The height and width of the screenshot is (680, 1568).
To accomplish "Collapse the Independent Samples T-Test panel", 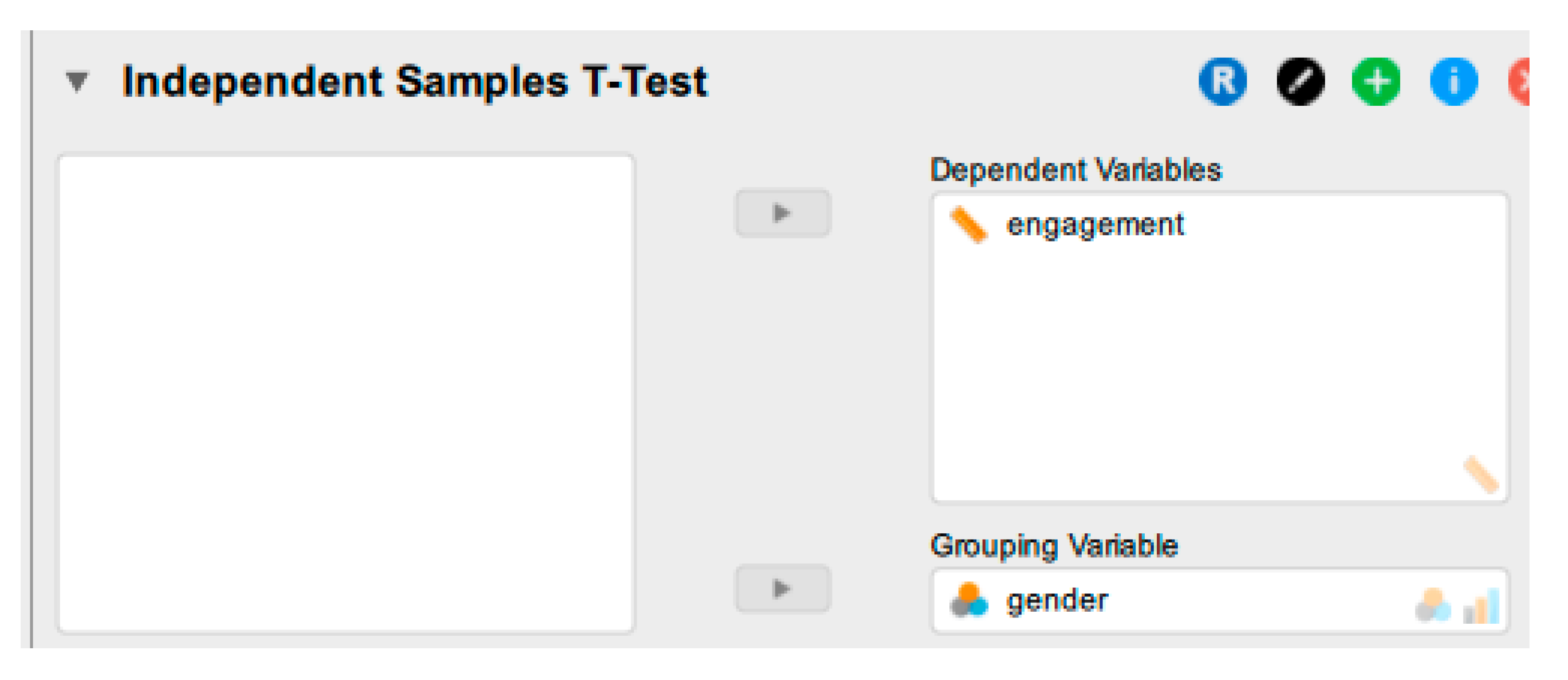I will (x=77, y=82).
